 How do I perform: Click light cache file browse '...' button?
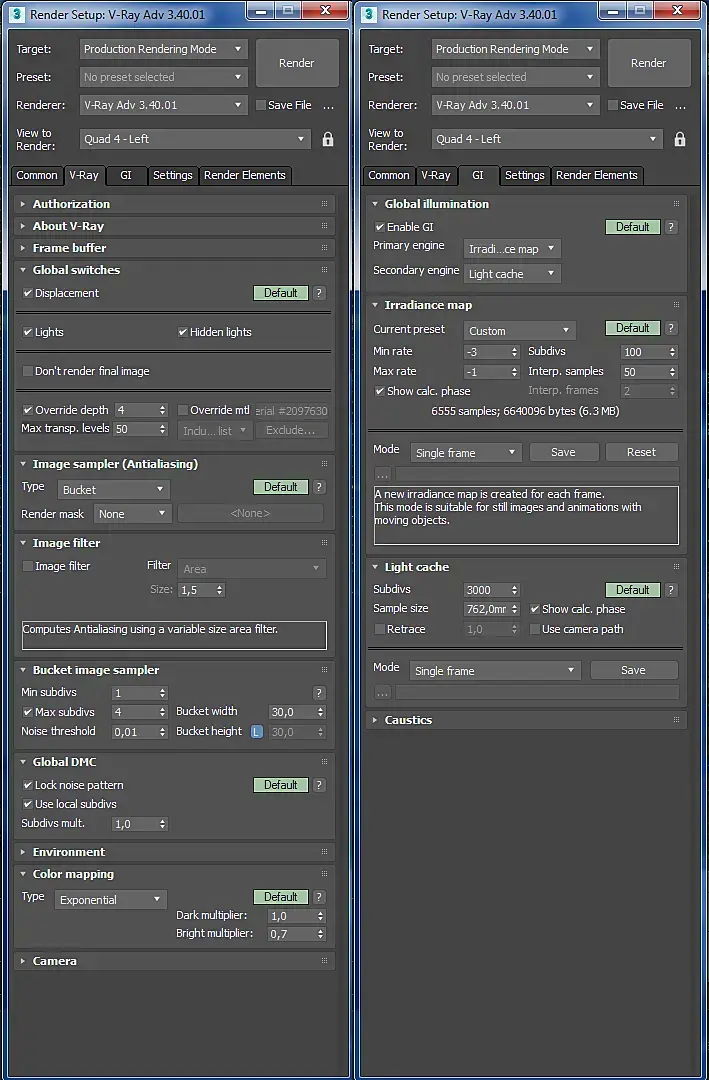click(382, 692)
